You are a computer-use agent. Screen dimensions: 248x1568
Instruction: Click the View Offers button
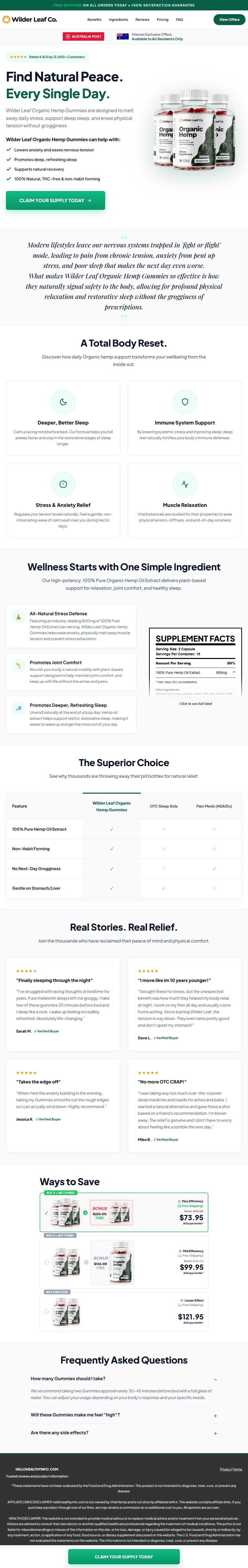(x=229, y=20)
